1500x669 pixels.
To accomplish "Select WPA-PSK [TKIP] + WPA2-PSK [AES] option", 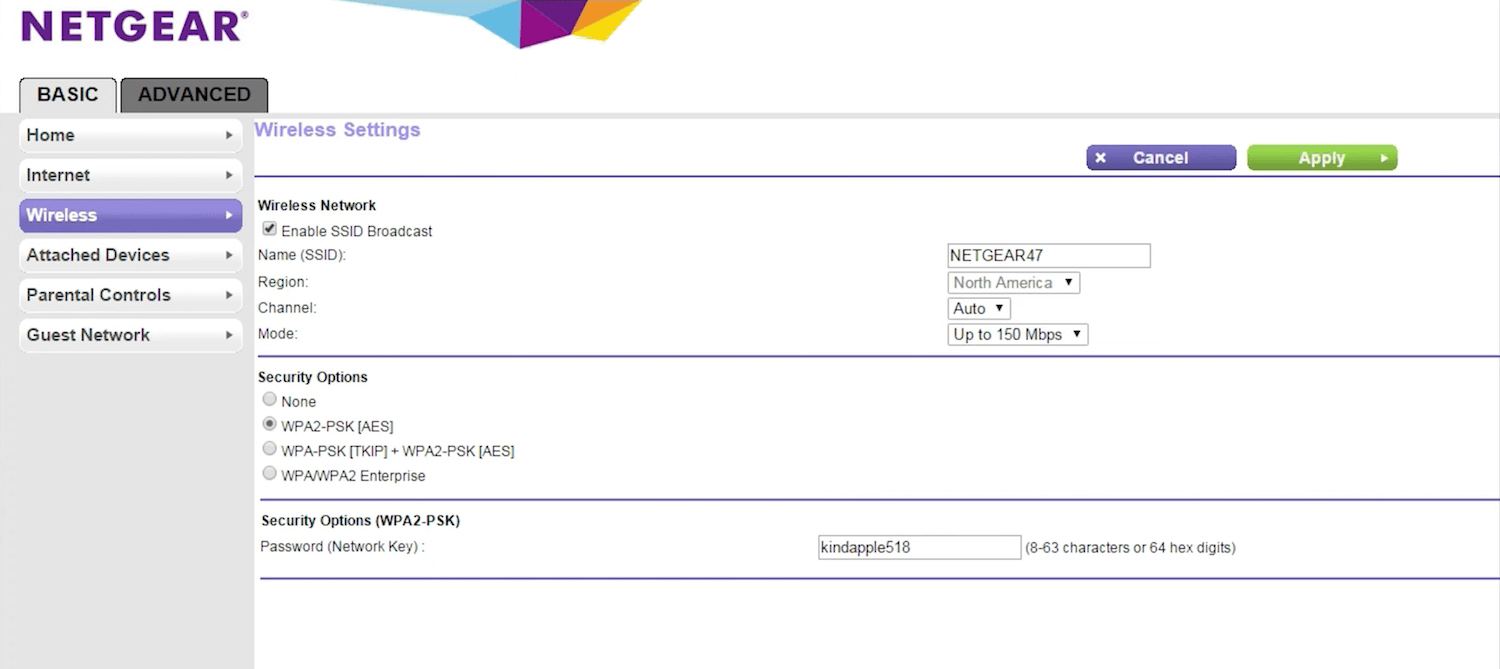I will [x=270, y=449].
